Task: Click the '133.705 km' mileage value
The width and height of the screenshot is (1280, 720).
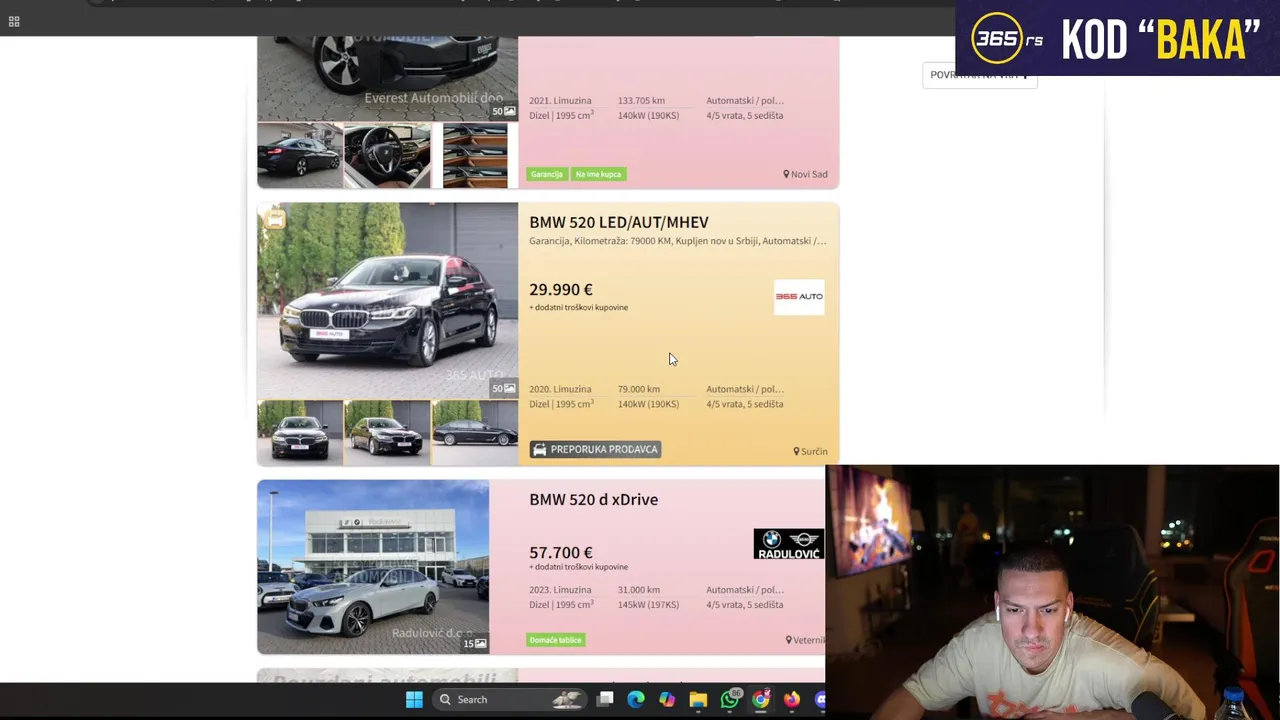Action: (x=641, y=101)
